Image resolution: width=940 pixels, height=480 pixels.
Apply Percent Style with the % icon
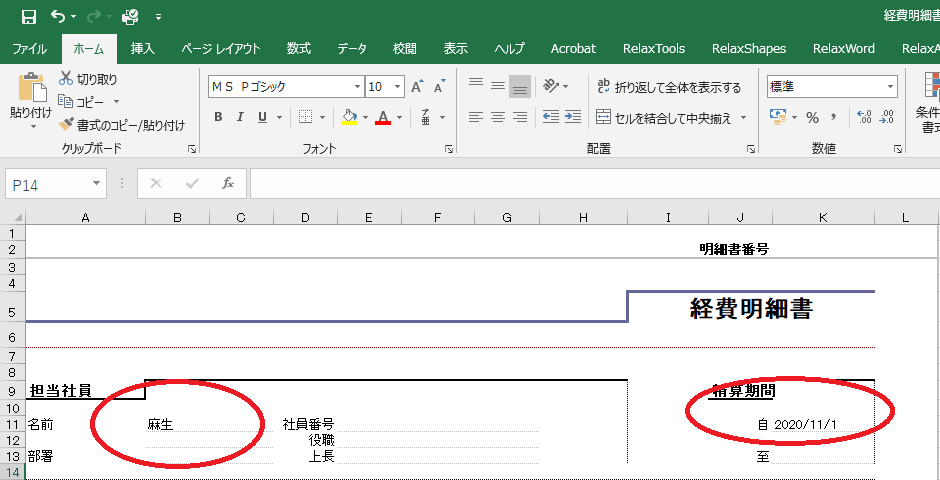[812, 117]
